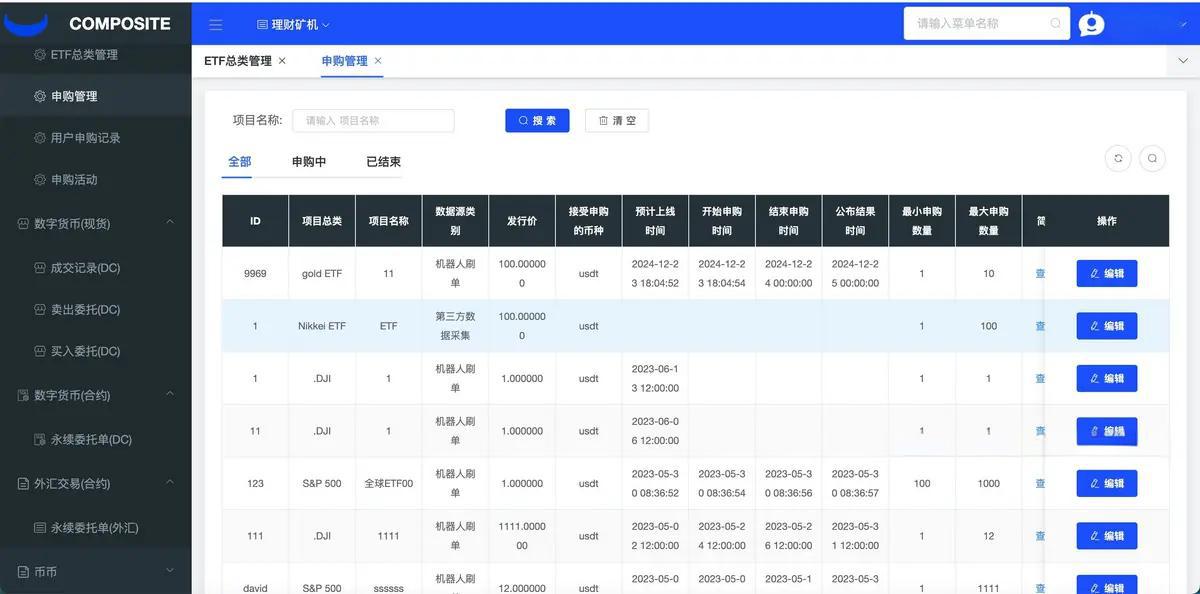Click the 项目名称 input field
Image resolution: width=1200 pixels, height=594 pixels.
tap(373, 120)
